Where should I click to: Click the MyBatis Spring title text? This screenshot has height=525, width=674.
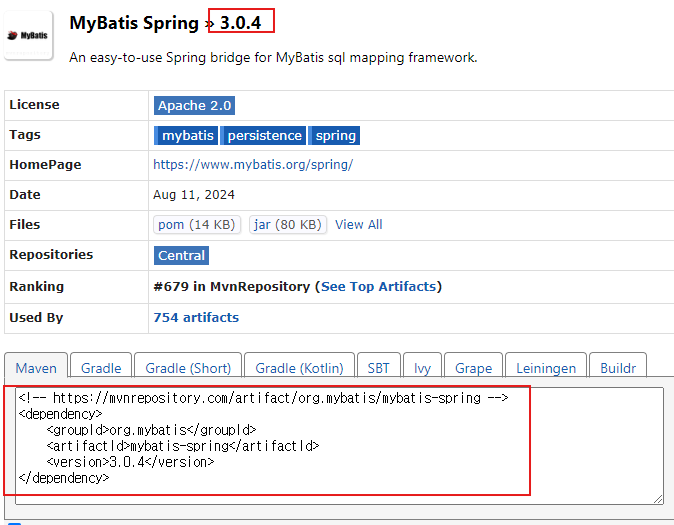coord(134,23)
